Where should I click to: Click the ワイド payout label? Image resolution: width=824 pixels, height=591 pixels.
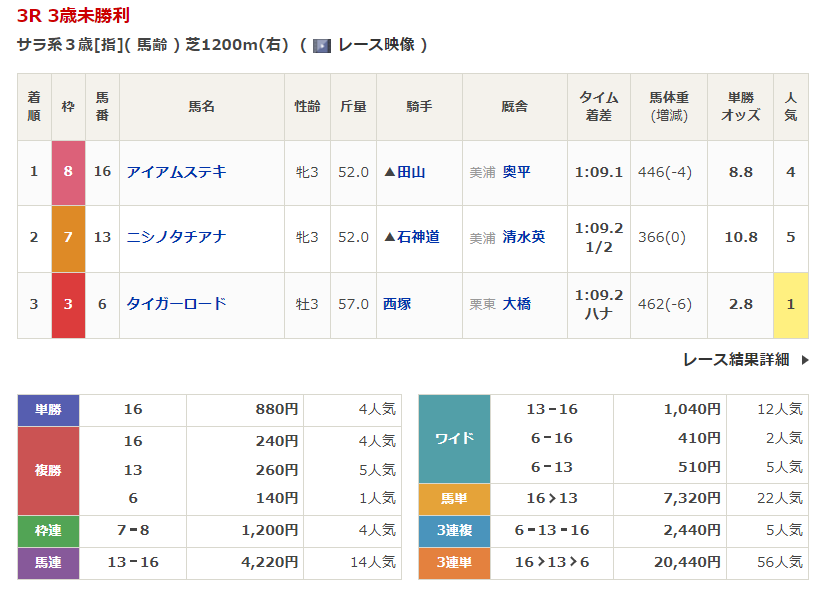click(x=454, y=438)
